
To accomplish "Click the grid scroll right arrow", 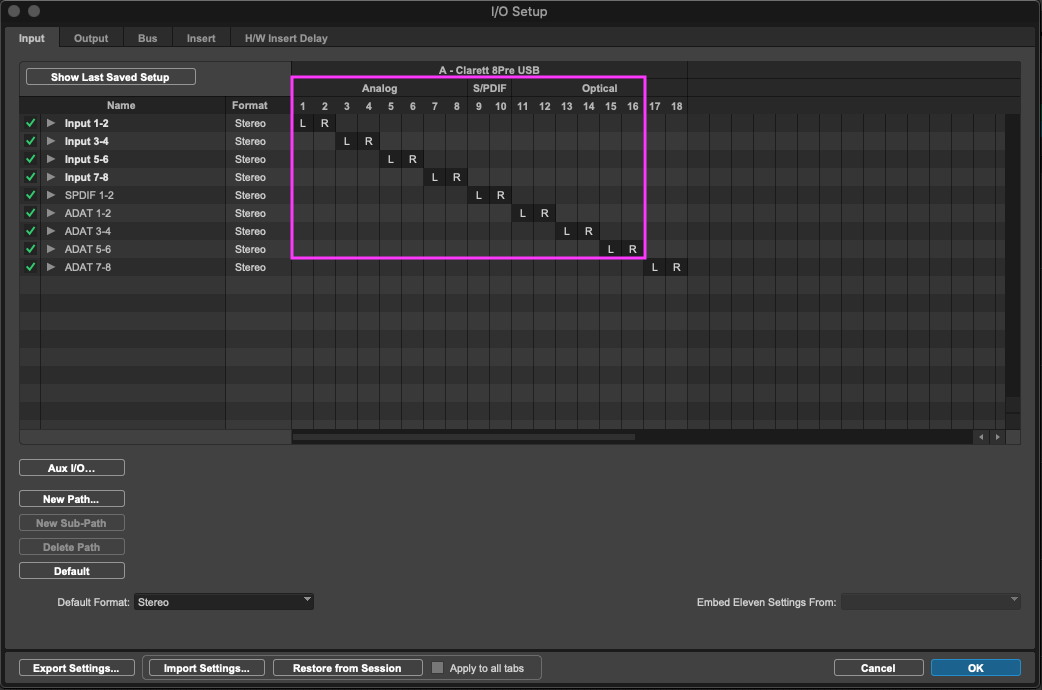I will pyautogui.click(x=997, y=437).
